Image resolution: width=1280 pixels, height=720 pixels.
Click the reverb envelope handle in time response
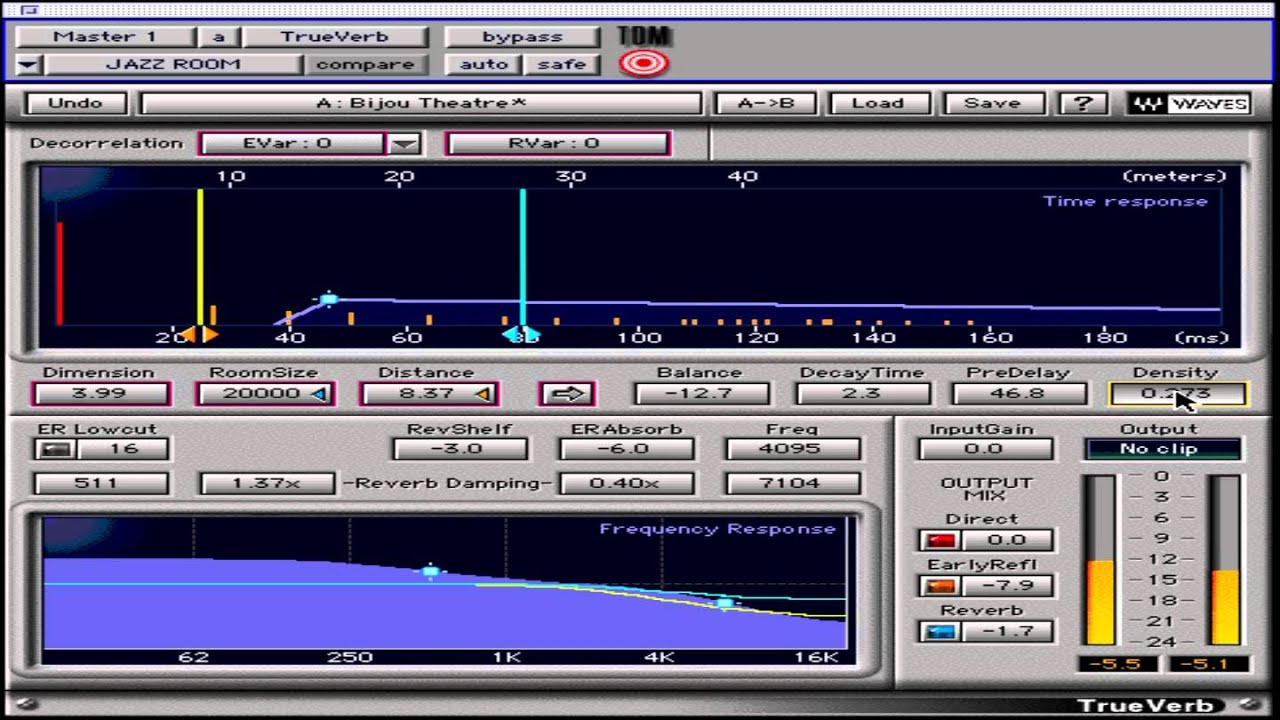pyautogui.click(x=329, y=299)
